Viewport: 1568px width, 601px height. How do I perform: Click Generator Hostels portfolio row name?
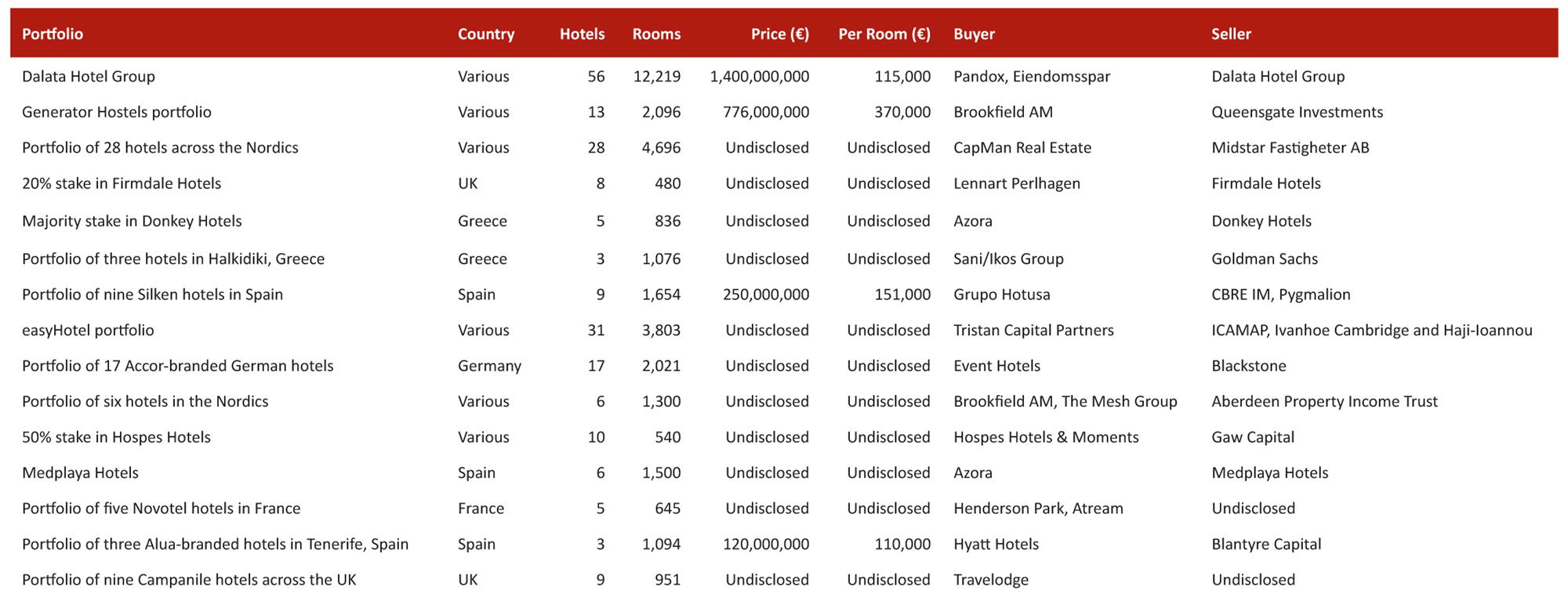(117, 112)
